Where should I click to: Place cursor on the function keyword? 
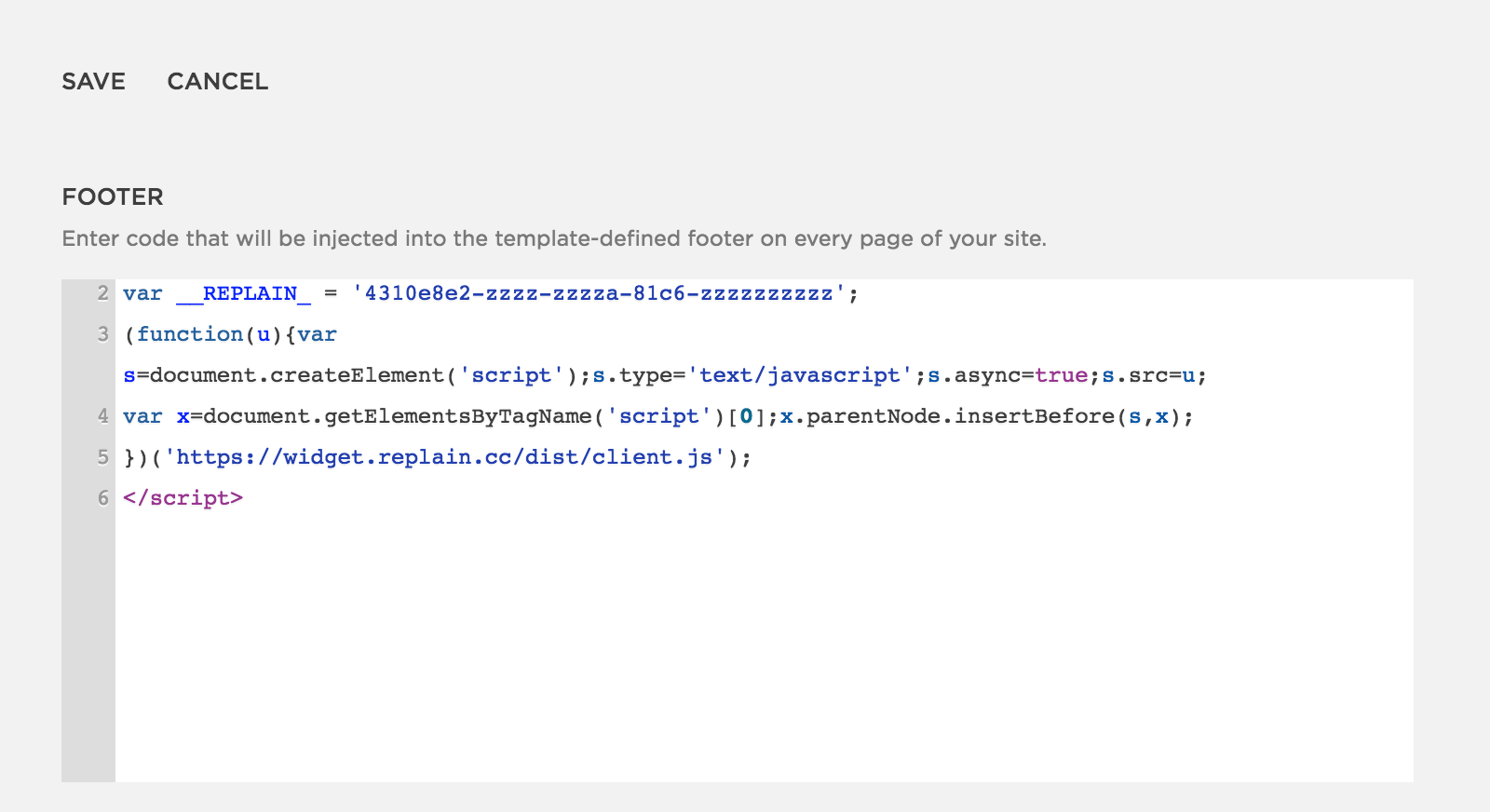190,334
